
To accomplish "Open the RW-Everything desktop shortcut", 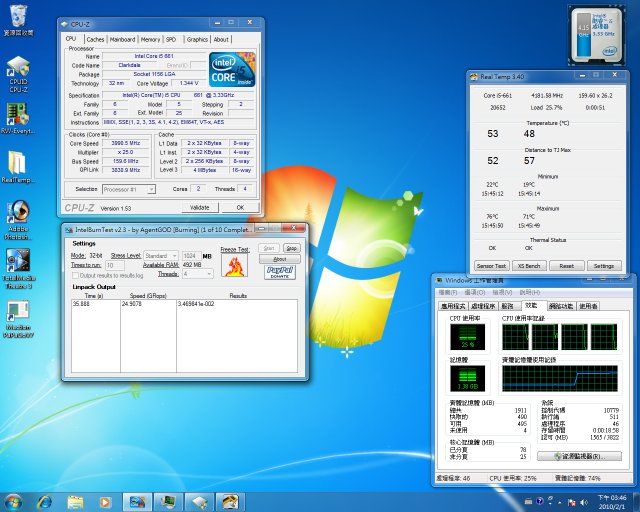I will [x=18, y=118].
